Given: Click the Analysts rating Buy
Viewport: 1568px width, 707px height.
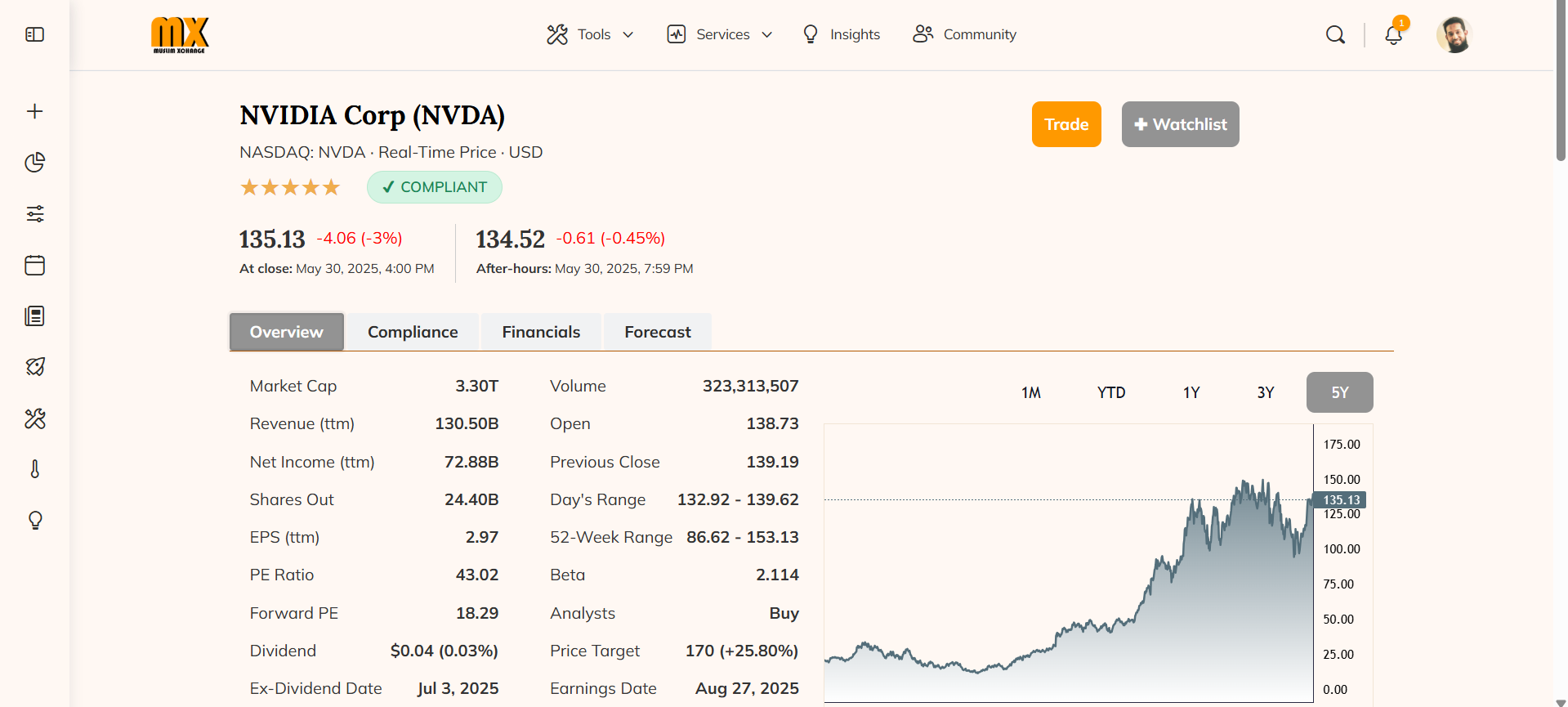Looking at the screenshot, I should pos(784,613).
